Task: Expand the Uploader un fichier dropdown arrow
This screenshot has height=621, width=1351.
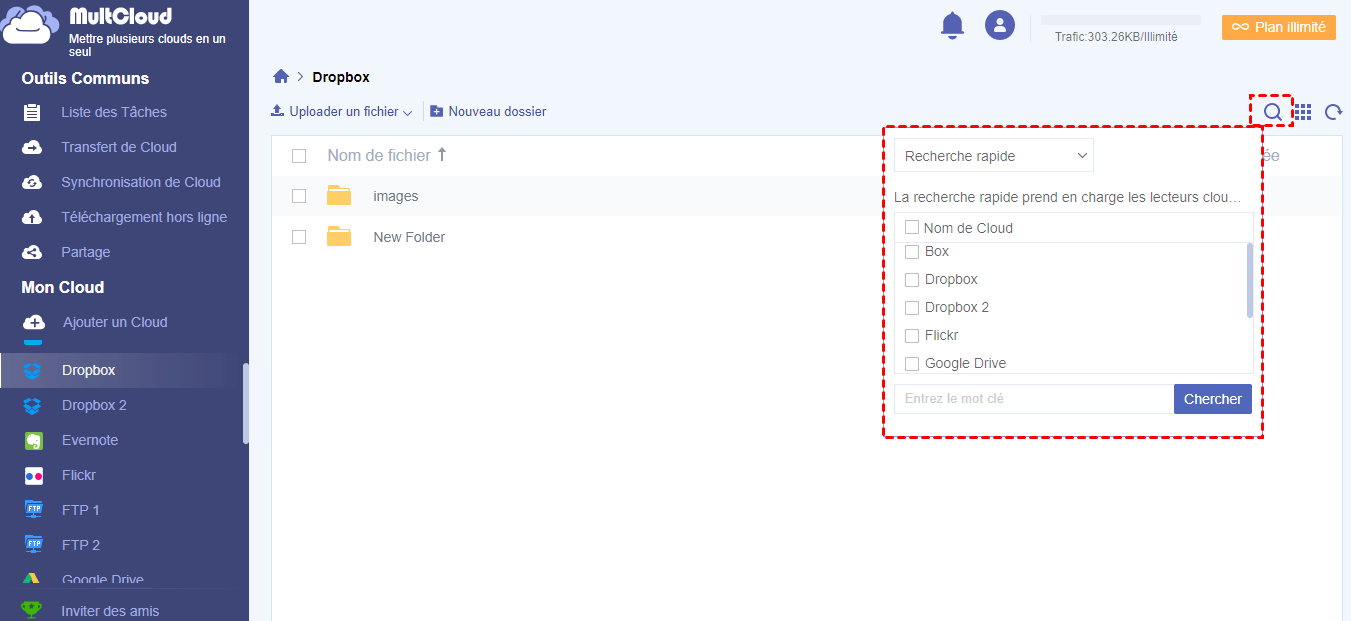Action: [x=407, y=113]
